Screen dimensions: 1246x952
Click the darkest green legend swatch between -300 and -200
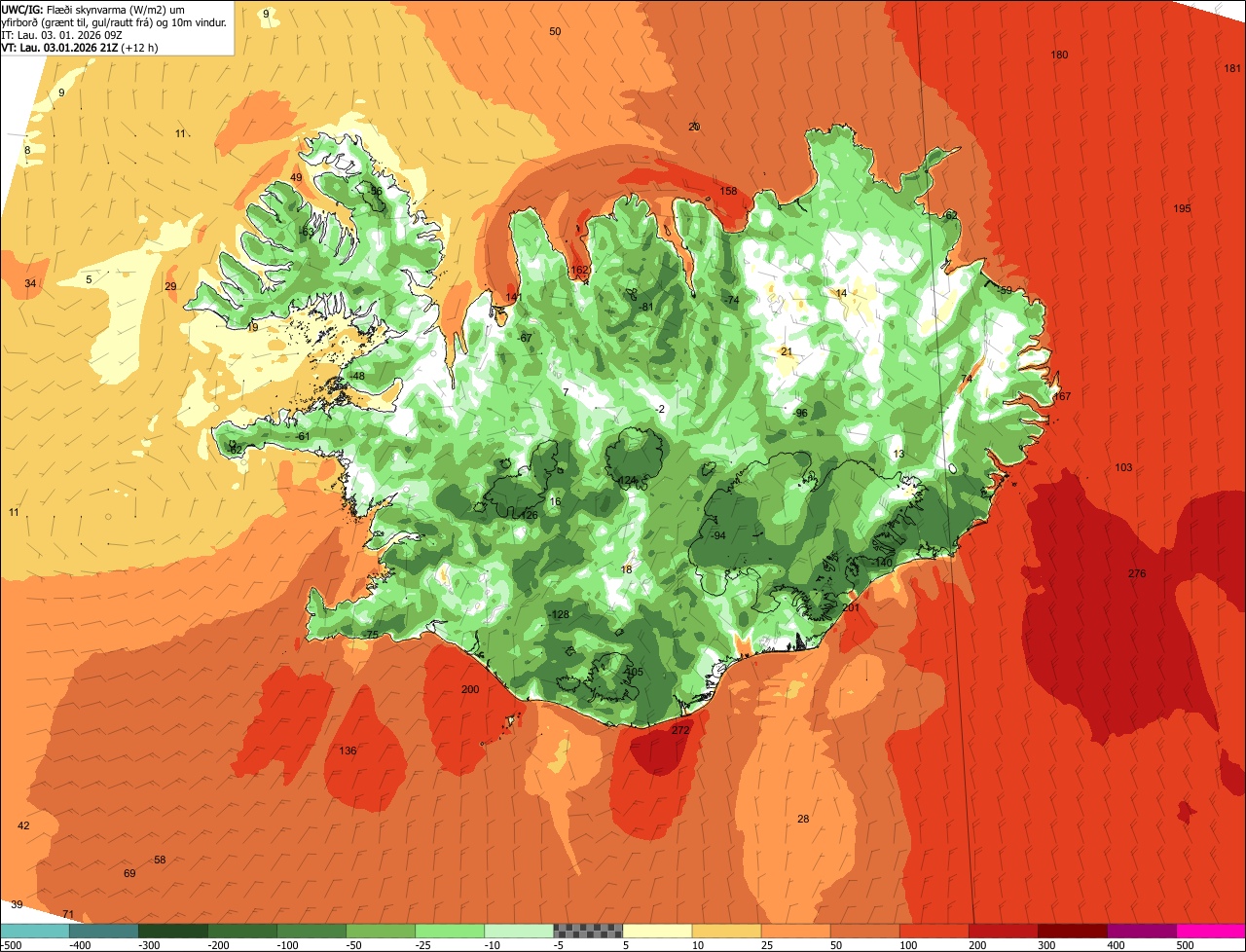(173, 931)
